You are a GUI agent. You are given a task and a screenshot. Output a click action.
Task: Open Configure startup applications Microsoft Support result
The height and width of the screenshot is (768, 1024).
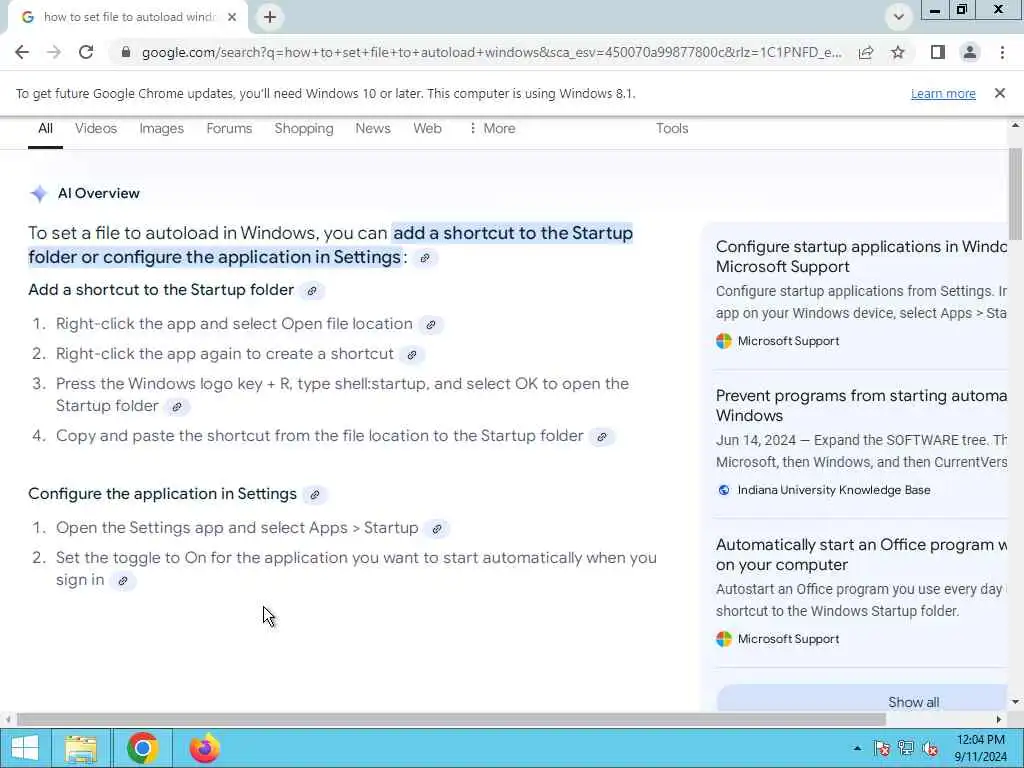click(861, 257)
